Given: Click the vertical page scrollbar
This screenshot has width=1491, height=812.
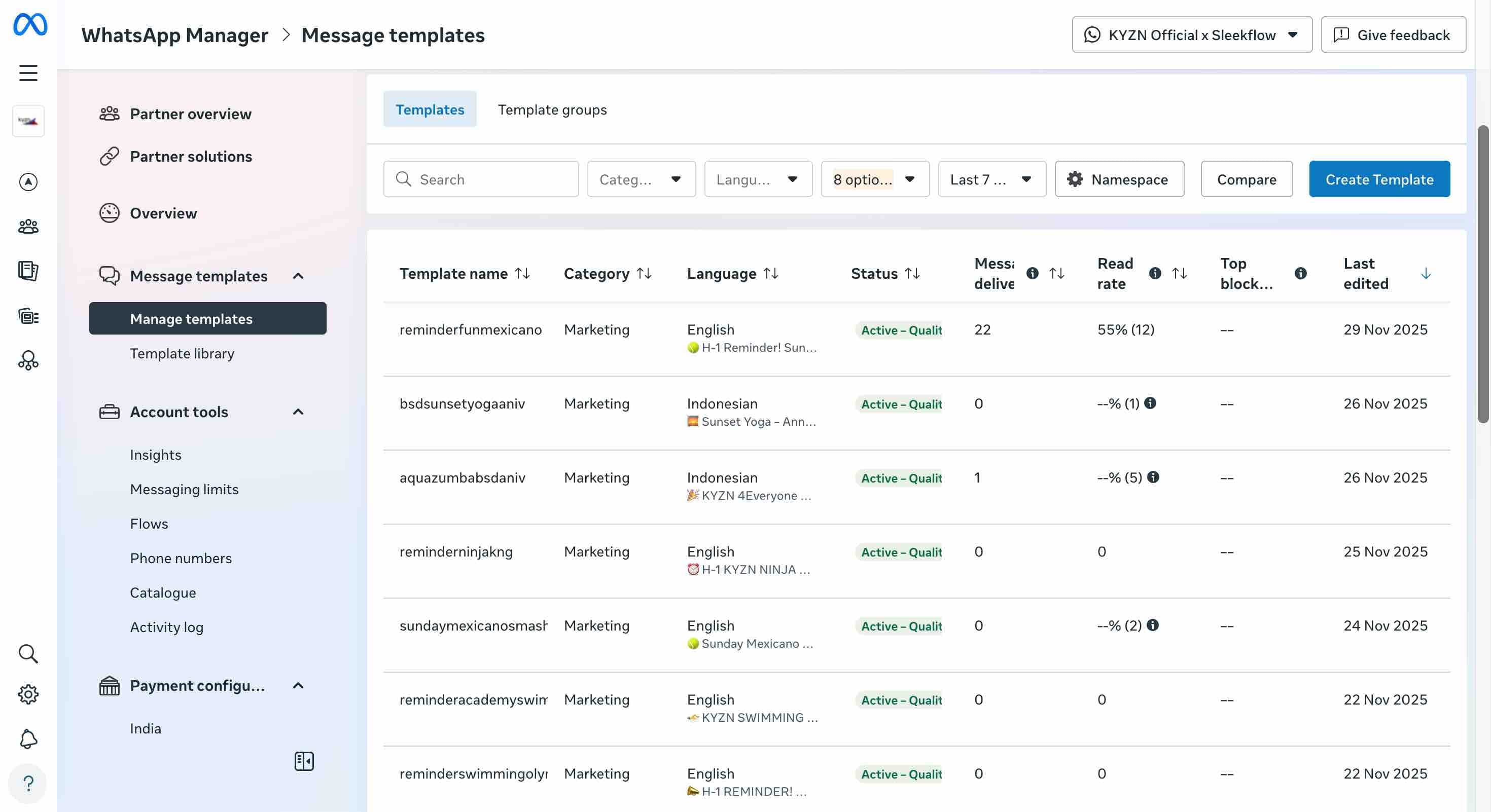Looking at the screenshot, I should (x=1483, y=275).
